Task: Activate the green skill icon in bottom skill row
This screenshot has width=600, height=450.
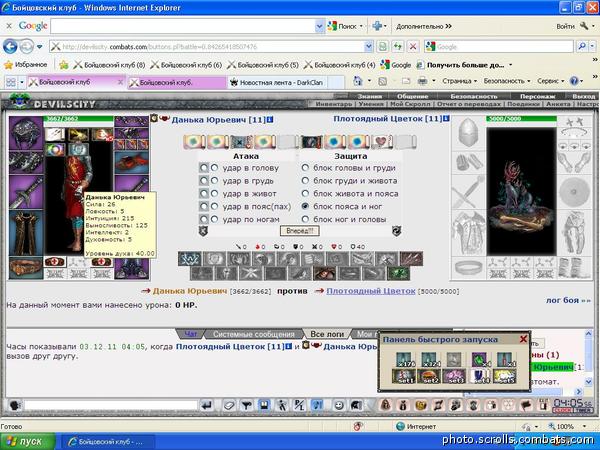Action: pos(398,274)
